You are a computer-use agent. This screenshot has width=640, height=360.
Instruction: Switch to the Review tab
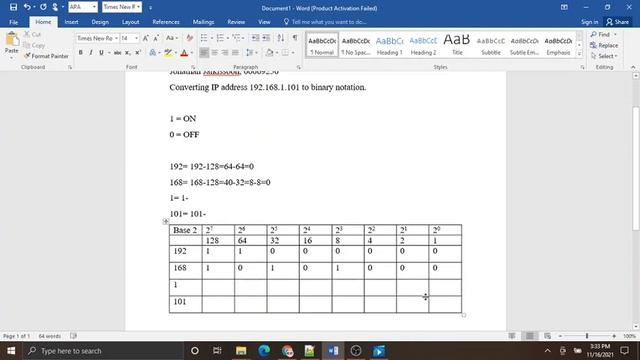[x=236, y=22]
